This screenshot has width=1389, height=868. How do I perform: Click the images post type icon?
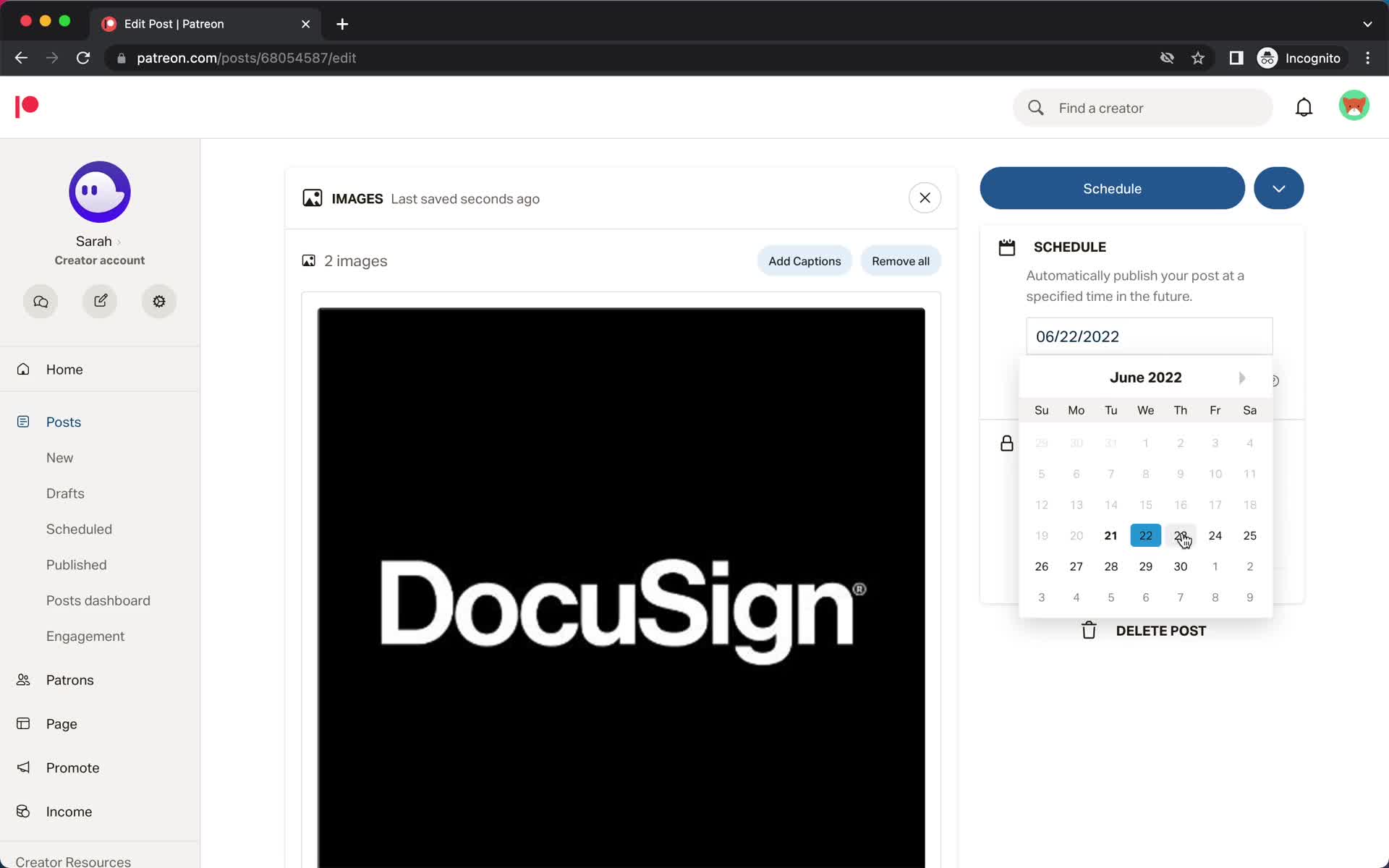[311, 198]
